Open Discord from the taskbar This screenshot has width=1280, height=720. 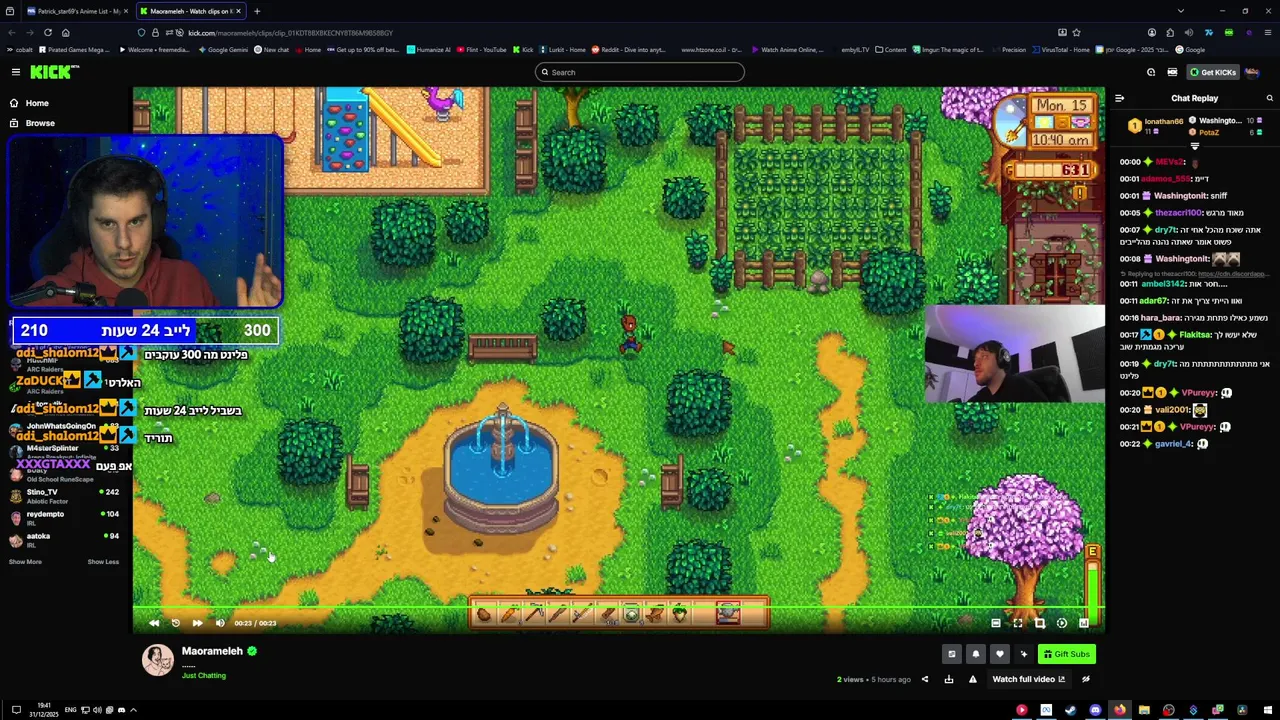coord(1096,710)
